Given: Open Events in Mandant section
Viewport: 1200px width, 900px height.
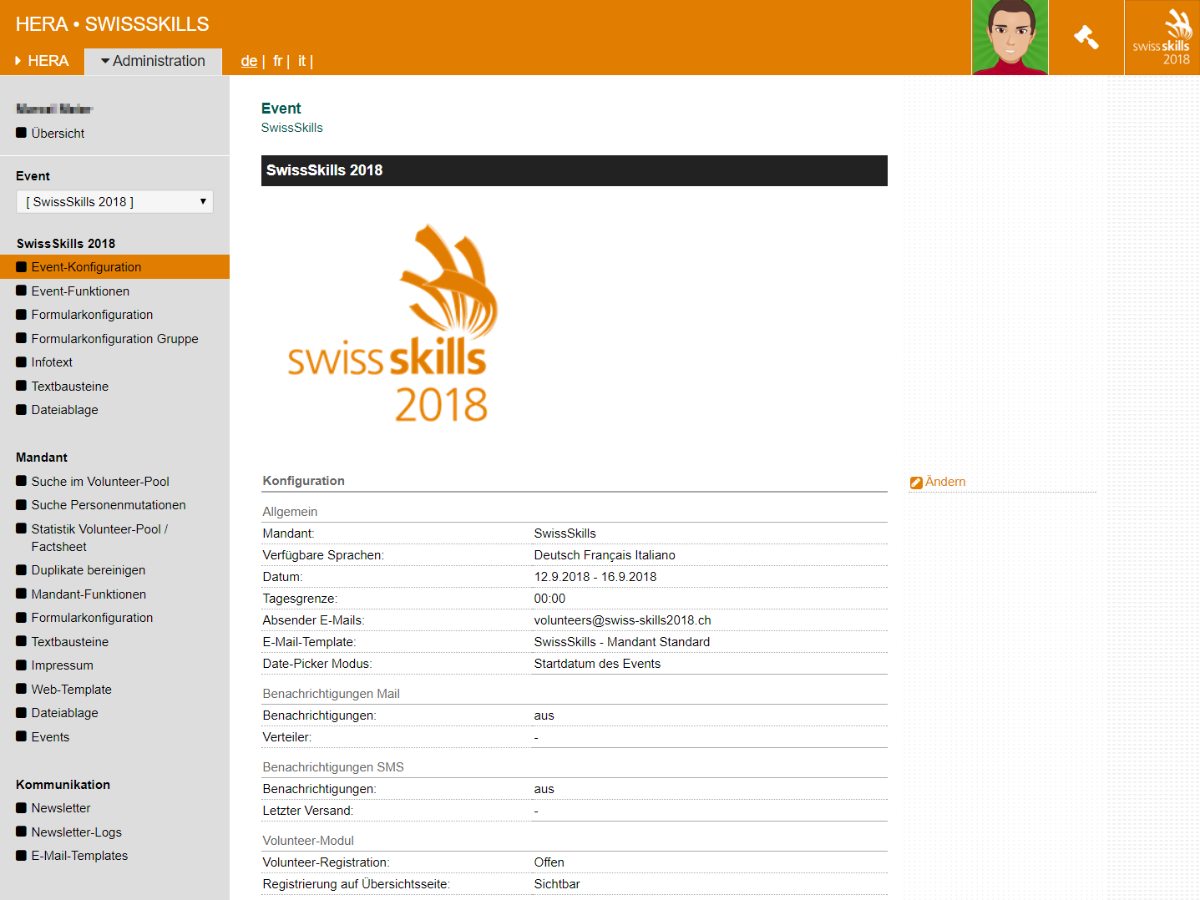Looking at the screenshot, I should [50, 737].
